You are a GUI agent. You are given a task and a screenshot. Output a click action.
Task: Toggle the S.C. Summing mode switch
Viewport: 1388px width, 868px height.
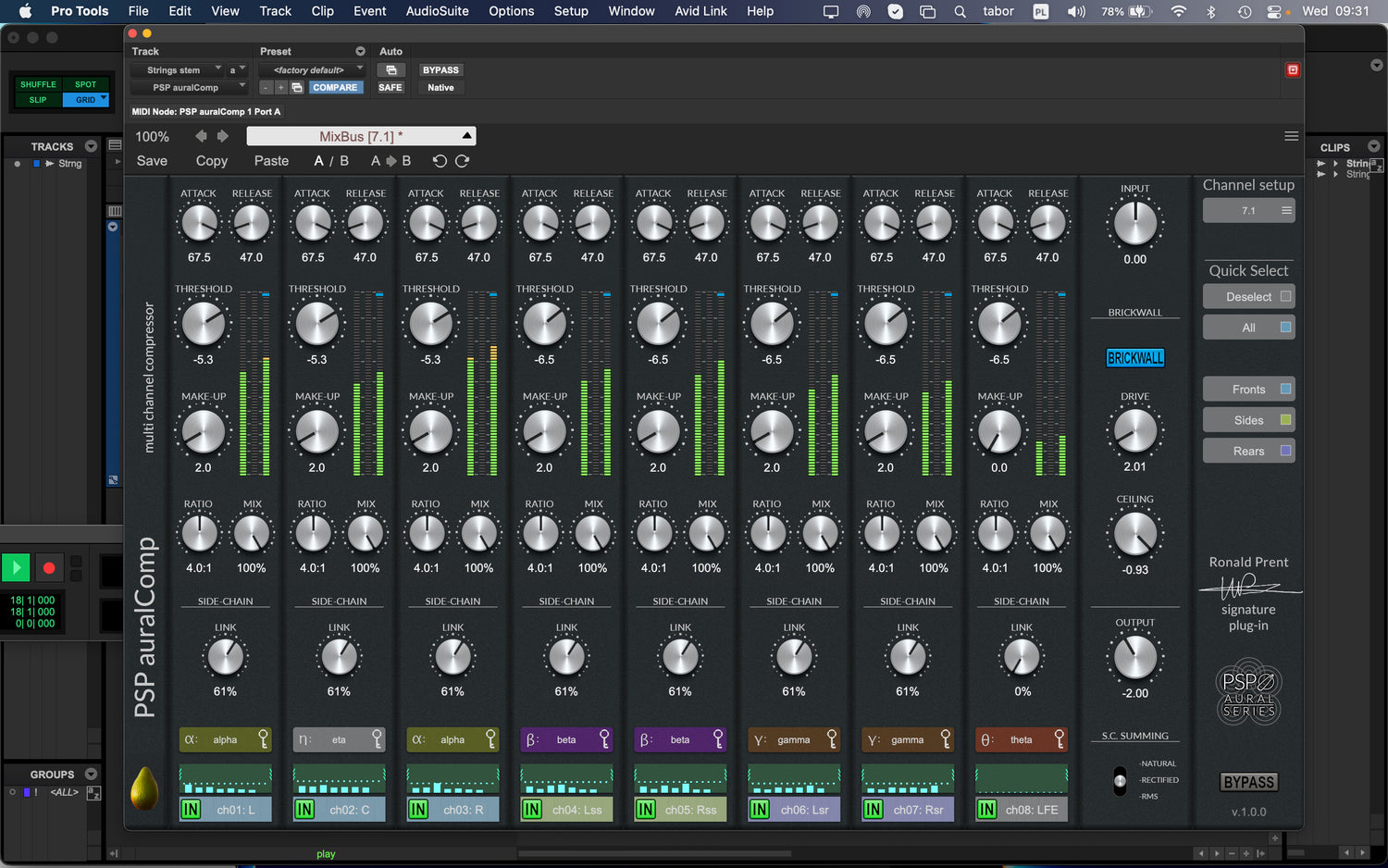(x=1120, y=780)
